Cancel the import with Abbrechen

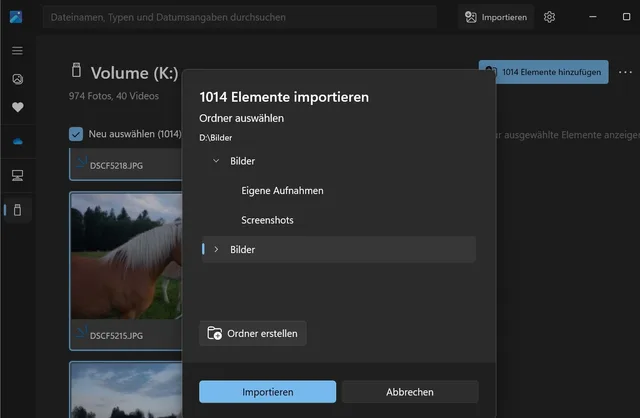(410, 392)
